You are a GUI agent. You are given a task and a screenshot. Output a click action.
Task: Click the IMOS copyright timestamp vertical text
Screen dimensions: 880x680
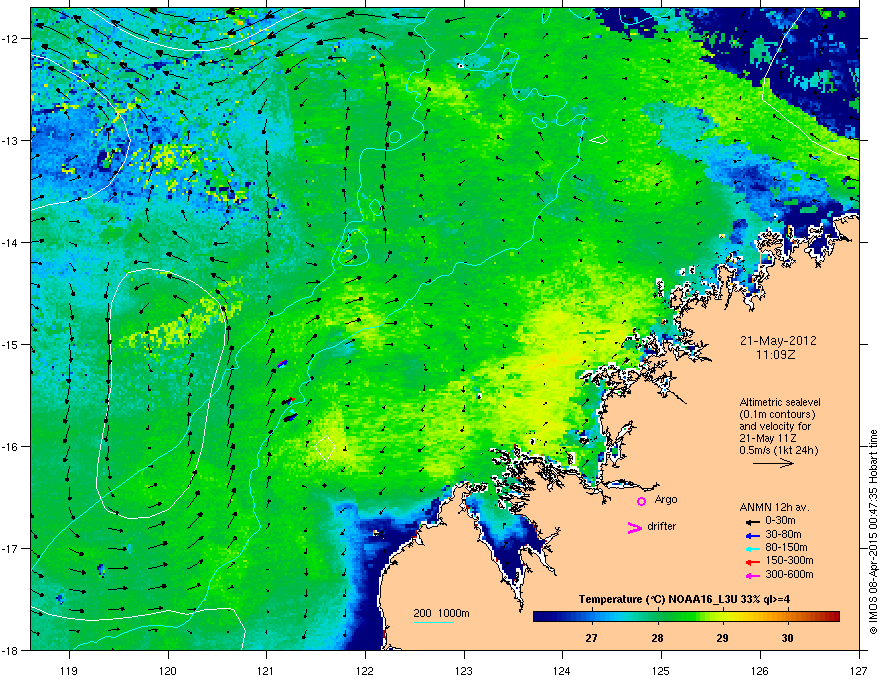coord(873,532)
